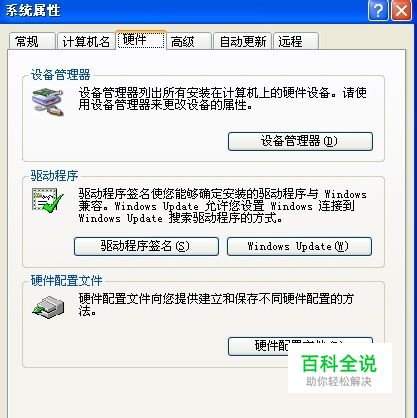Click the hardware profiles icon
Image resolution: width=417 pixels, height=418 pixels.
[x=49, y=307]
